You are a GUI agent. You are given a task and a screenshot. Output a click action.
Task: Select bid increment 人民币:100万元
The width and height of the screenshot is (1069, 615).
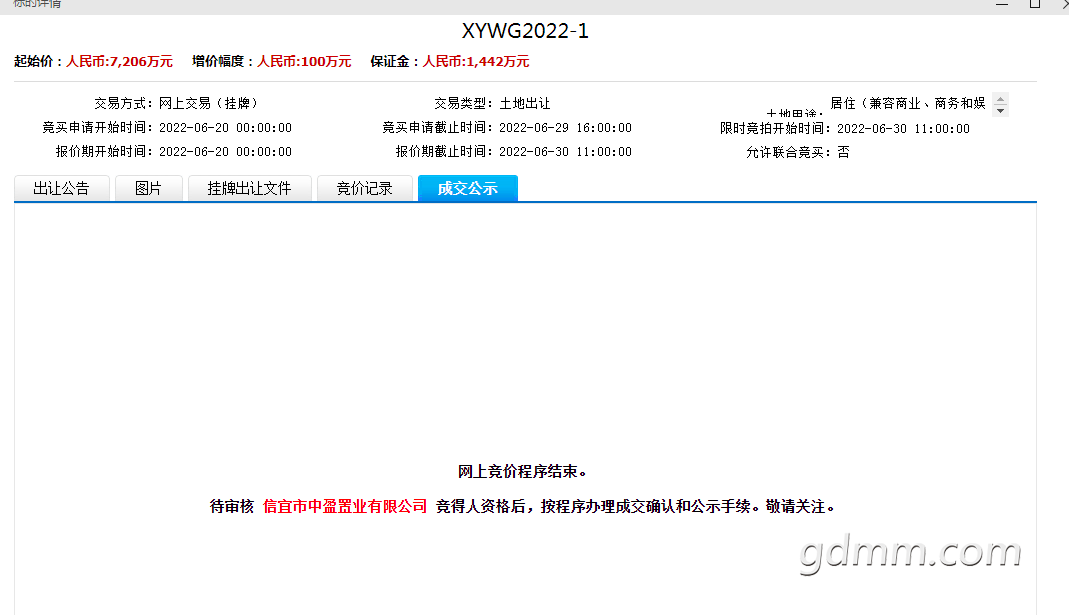pos(304,61)
